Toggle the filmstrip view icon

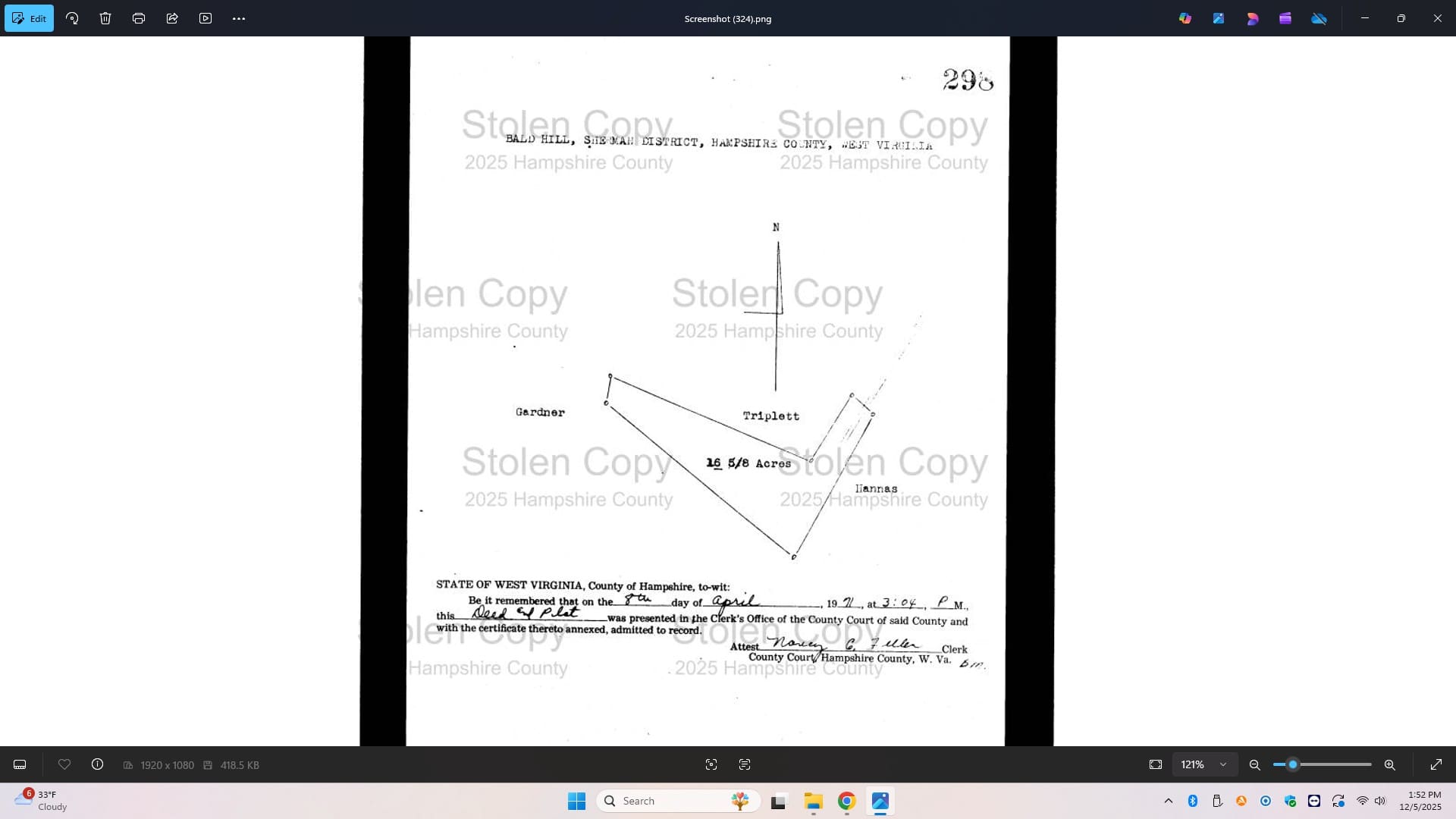(x=20, y=764)
